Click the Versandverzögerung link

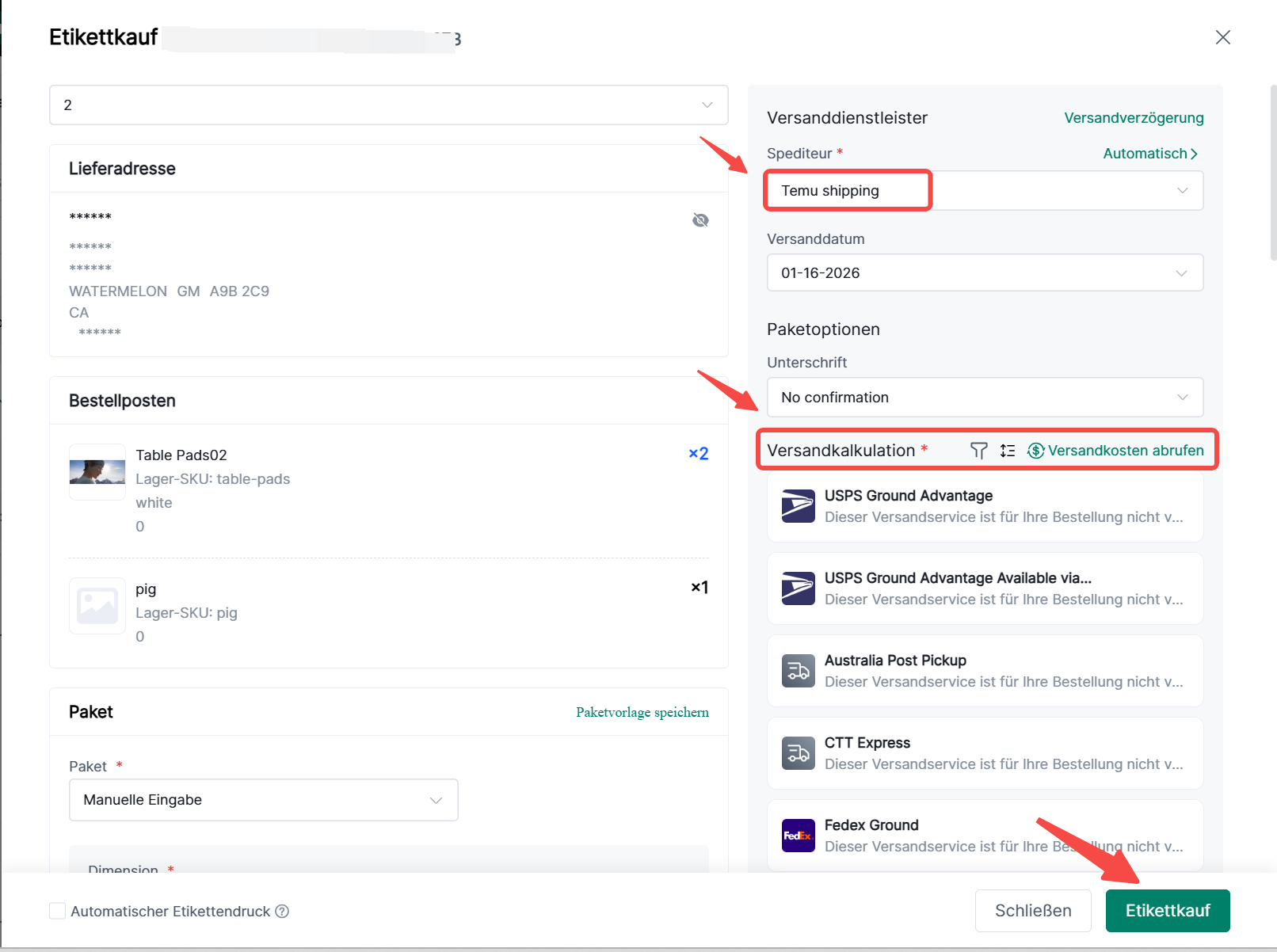1133,118
